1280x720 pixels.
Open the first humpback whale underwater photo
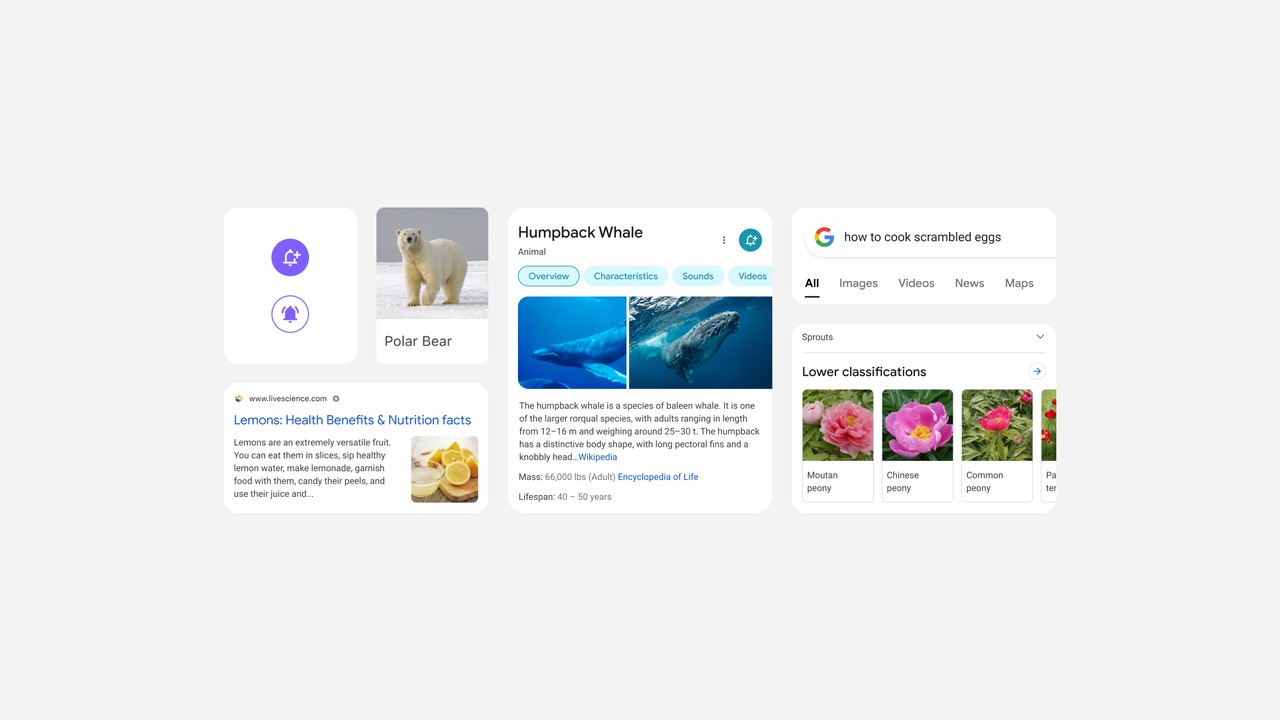[572, 342]
